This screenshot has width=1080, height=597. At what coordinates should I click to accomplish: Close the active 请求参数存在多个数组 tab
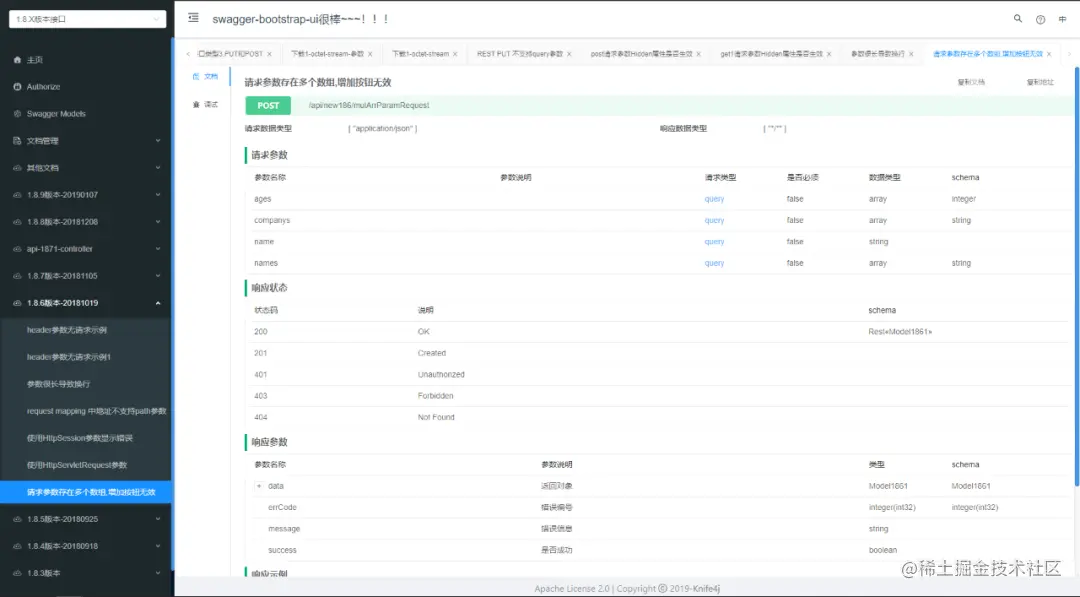(x=1049, y=54)
